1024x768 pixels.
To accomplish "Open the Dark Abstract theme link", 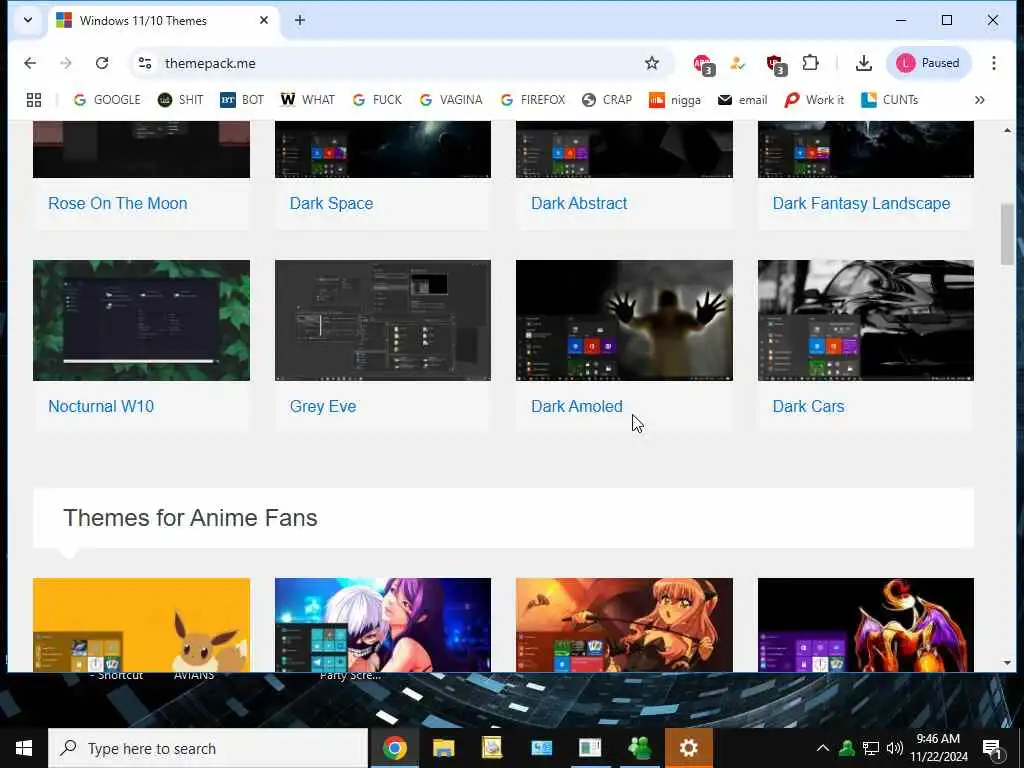I will pos(579,203).
